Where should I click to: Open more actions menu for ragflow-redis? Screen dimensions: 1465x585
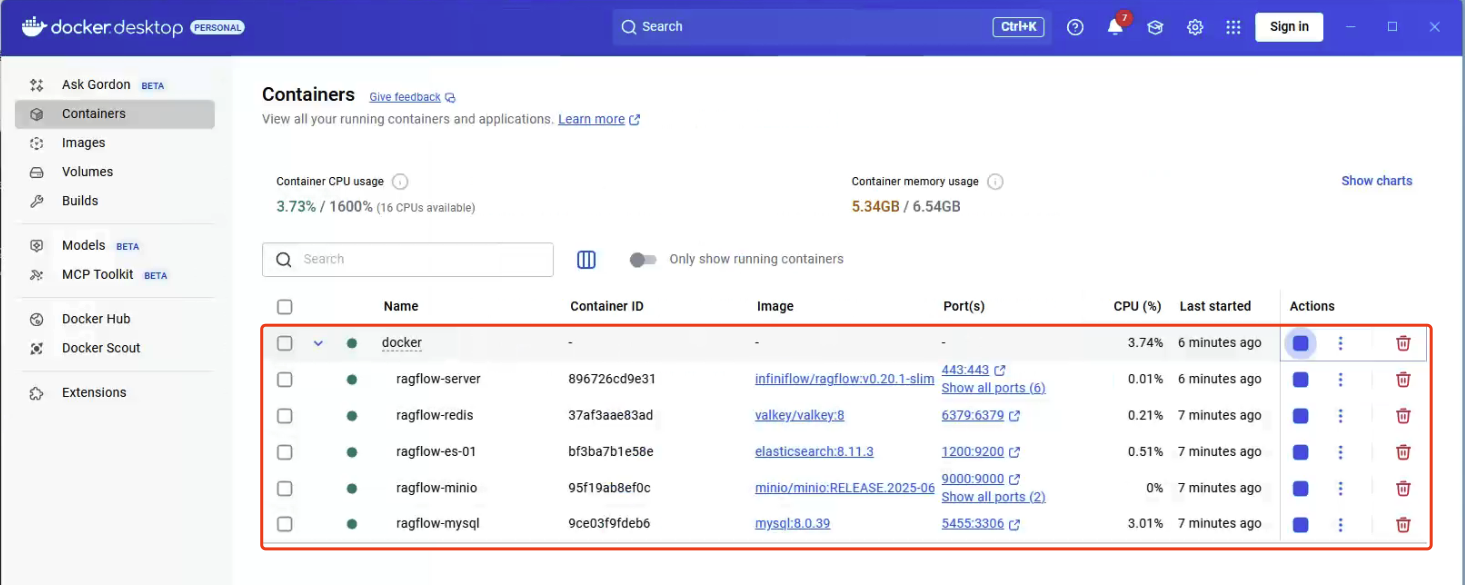pos(1340,416)
